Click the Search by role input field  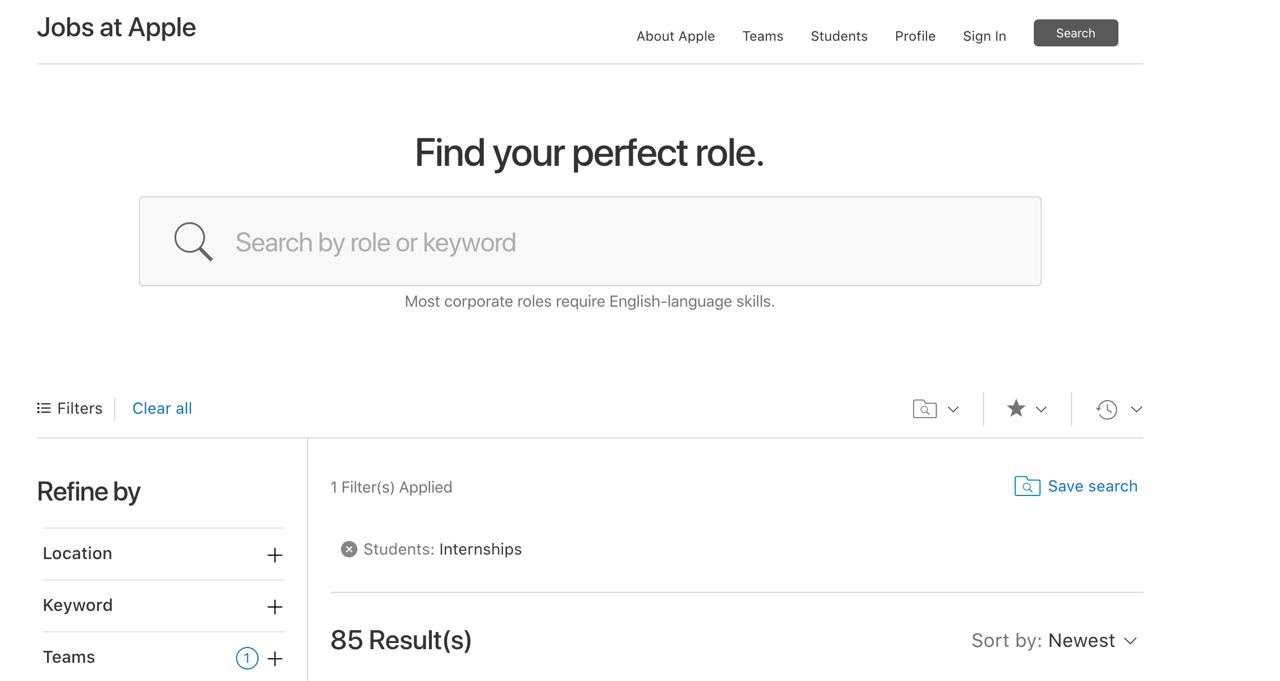pos(590,241)
